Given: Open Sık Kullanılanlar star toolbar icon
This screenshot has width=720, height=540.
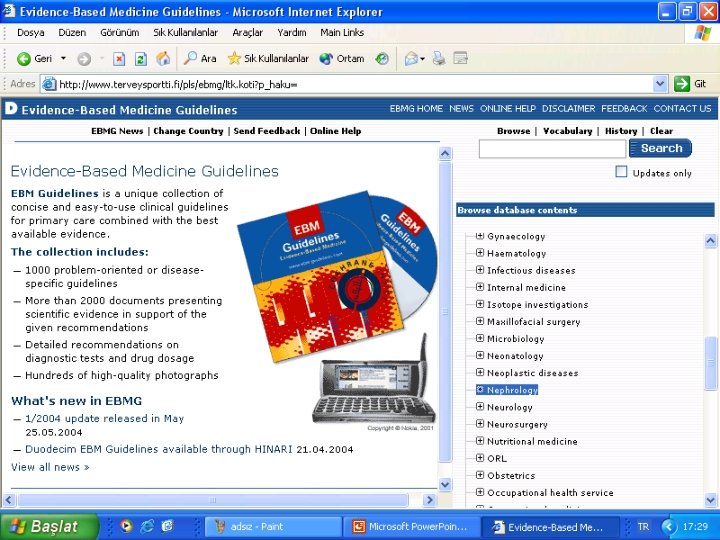Looking at the screenshot, I should pyautogui.click(x=234, y=58).
